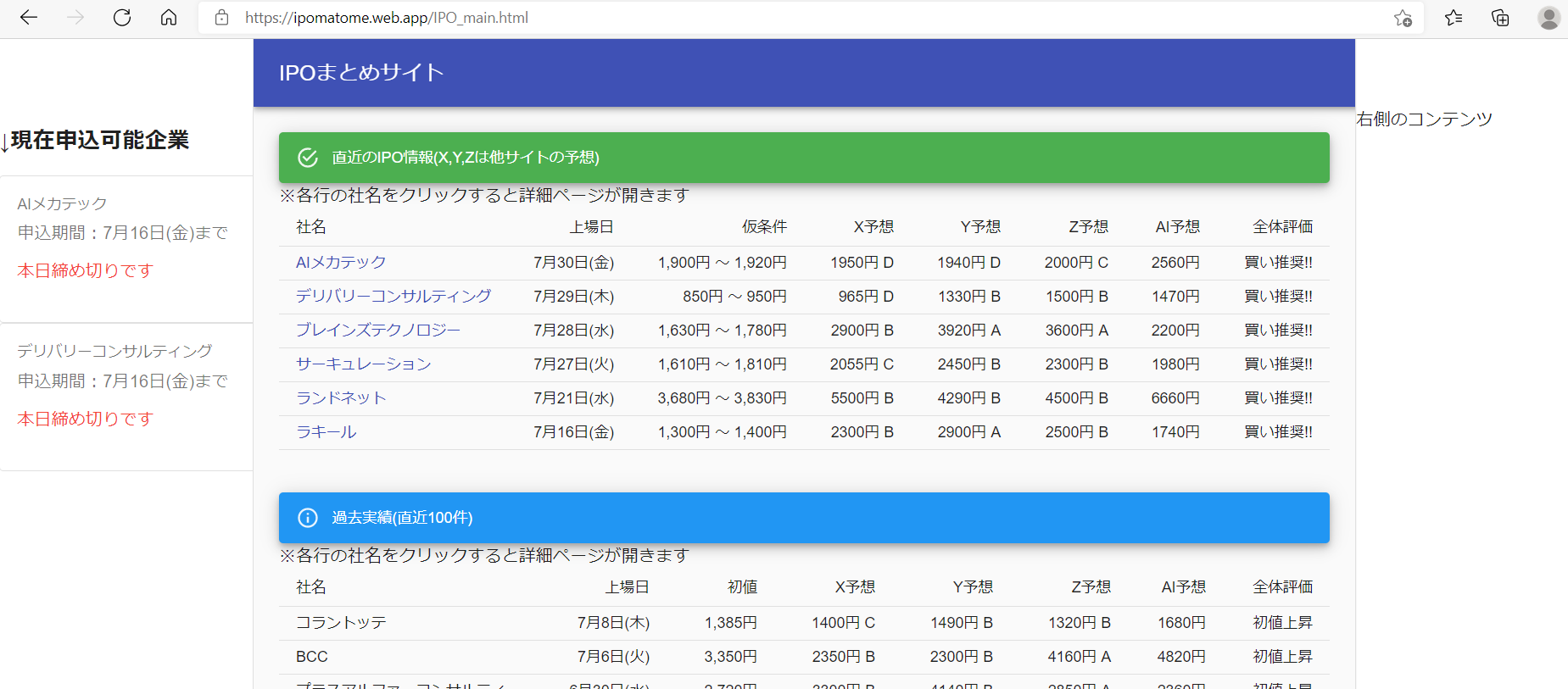Click 本日締め切りです under AIメカテック
This screenshot has width=1568, height=689.
click(86, 270)
